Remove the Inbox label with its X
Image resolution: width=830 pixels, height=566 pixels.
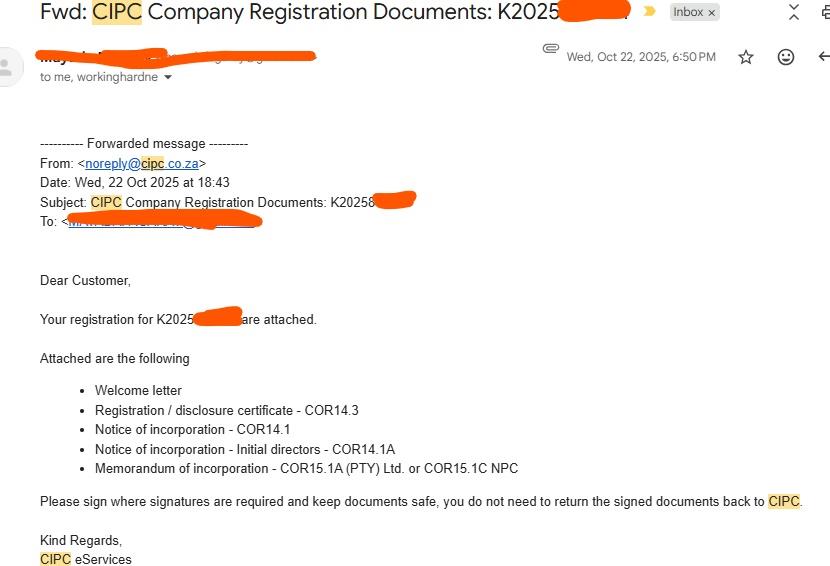point(712,13)
